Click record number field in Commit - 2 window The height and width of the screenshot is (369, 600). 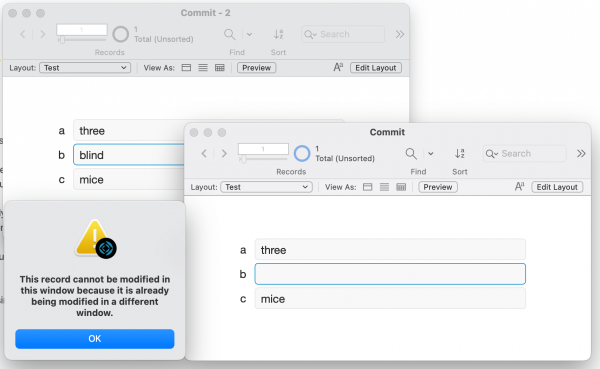coord(82,29)
